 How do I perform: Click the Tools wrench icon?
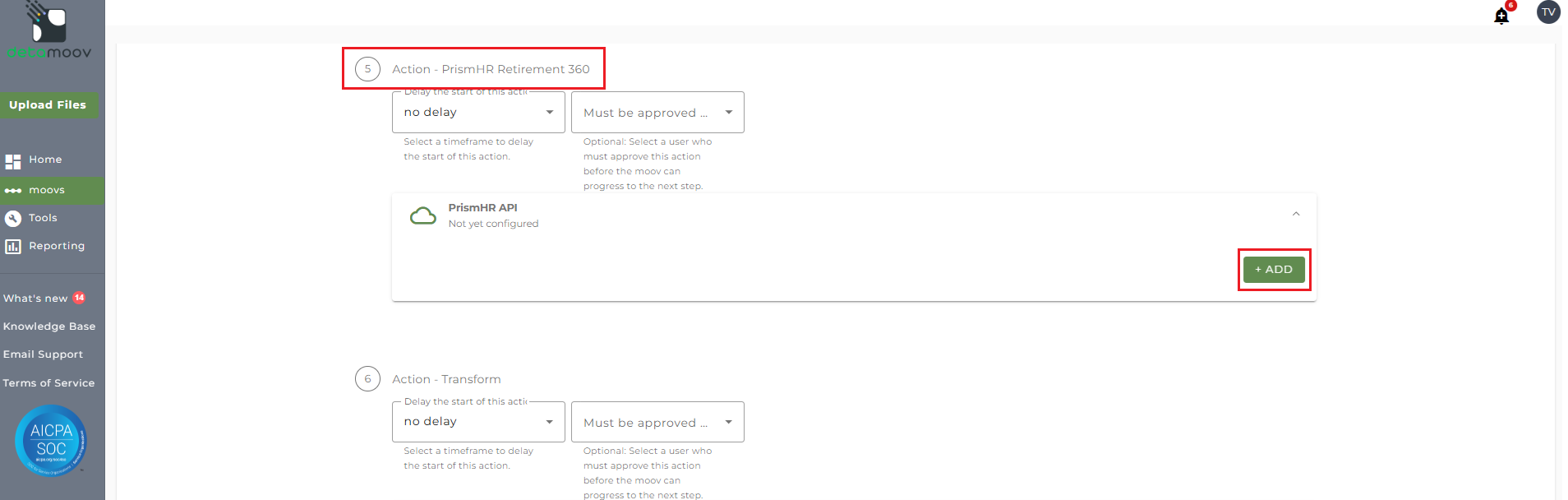[13, 219]
